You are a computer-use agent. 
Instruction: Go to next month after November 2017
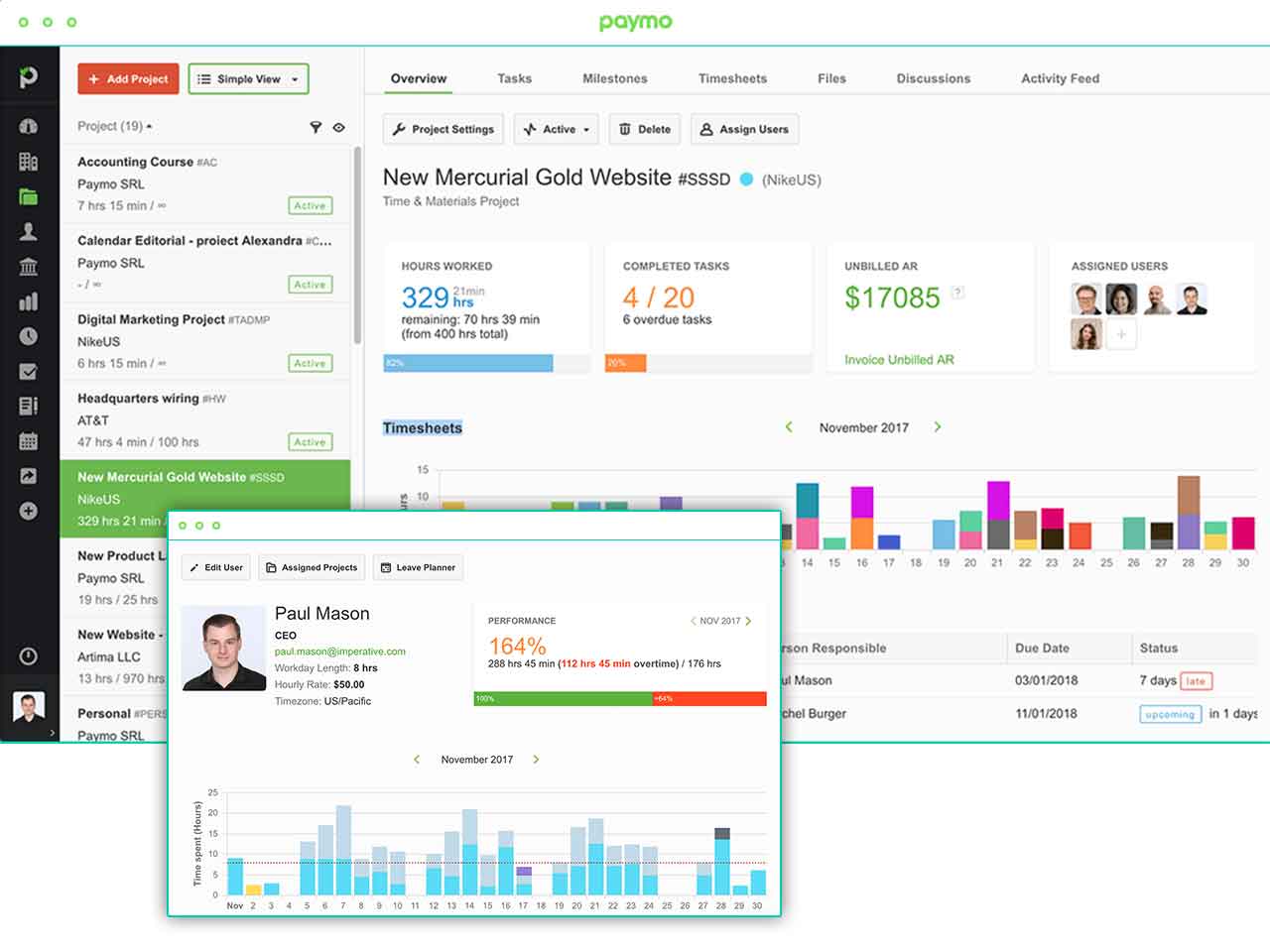937,427
